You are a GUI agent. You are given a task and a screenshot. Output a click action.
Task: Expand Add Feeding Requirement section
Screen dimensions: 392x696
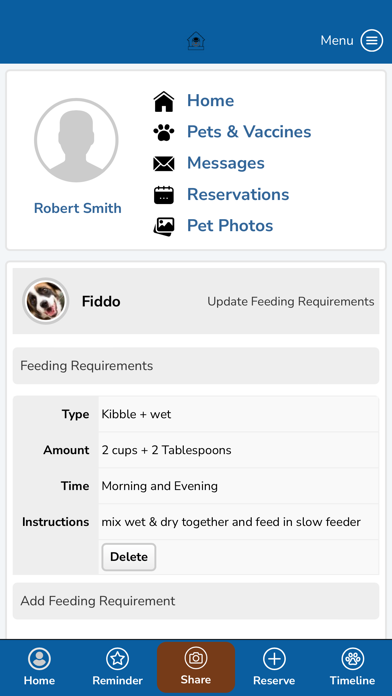[196, 601]
